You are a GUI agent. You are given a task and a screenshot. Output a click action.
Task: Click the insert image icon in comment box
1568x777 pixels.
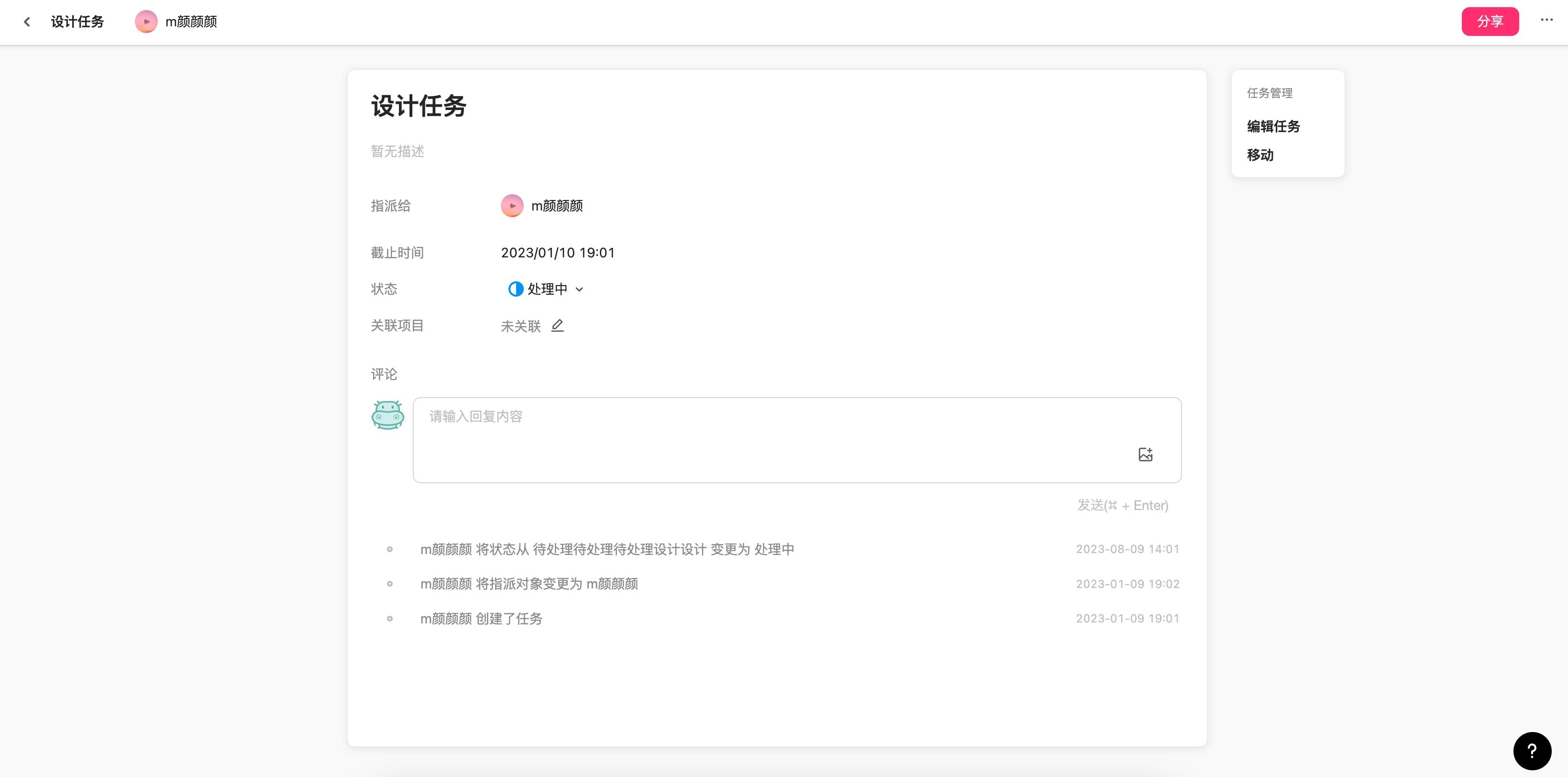(x=1145, y=454)
